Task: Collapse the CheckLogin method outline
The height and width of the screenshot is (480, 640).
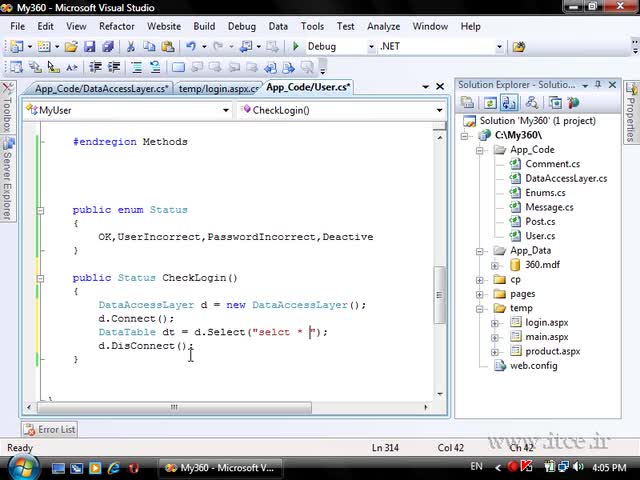Action: click(x=40, y=278)
